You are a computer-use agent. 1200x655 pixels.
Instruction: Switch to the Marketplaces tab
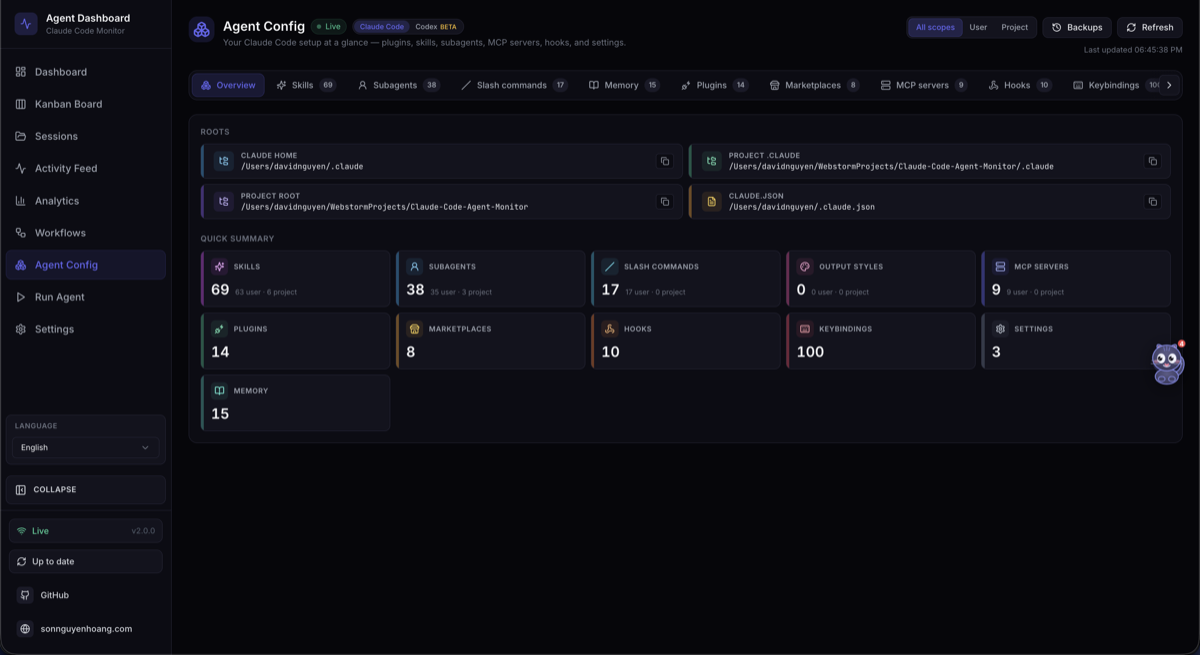(814, 85)
